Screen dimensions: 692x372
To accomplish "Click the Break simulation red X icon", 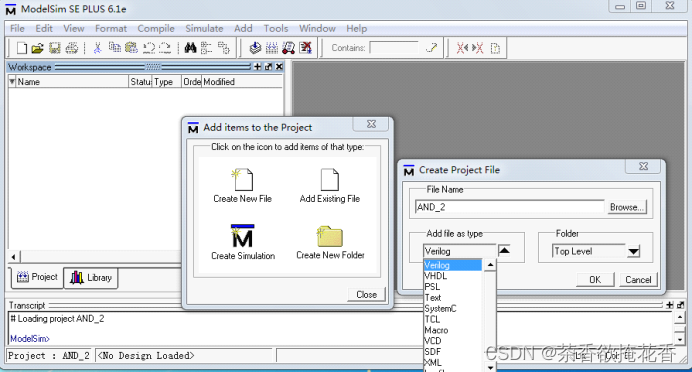I will coord(305,48).
